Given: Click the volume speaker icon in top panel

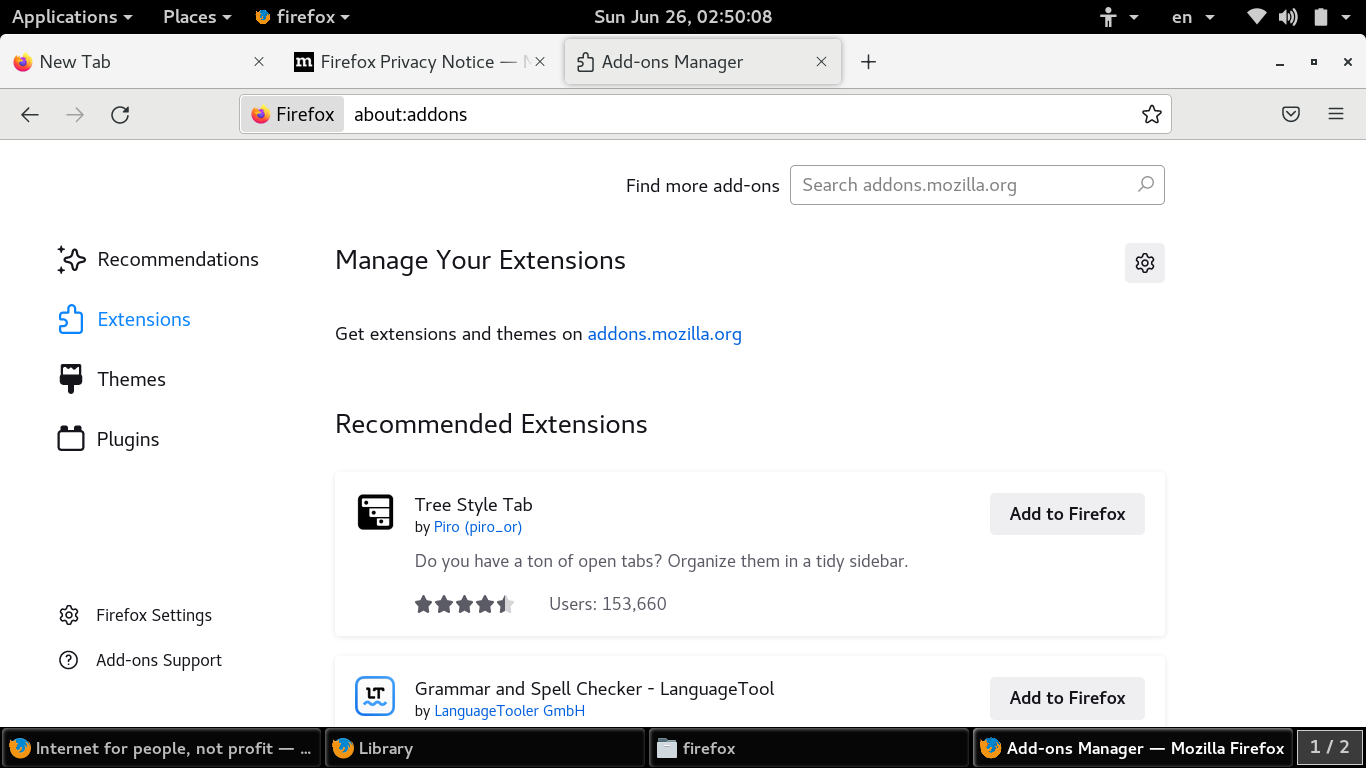Looking at the screenshot, I should click(x=1288, y=17).
